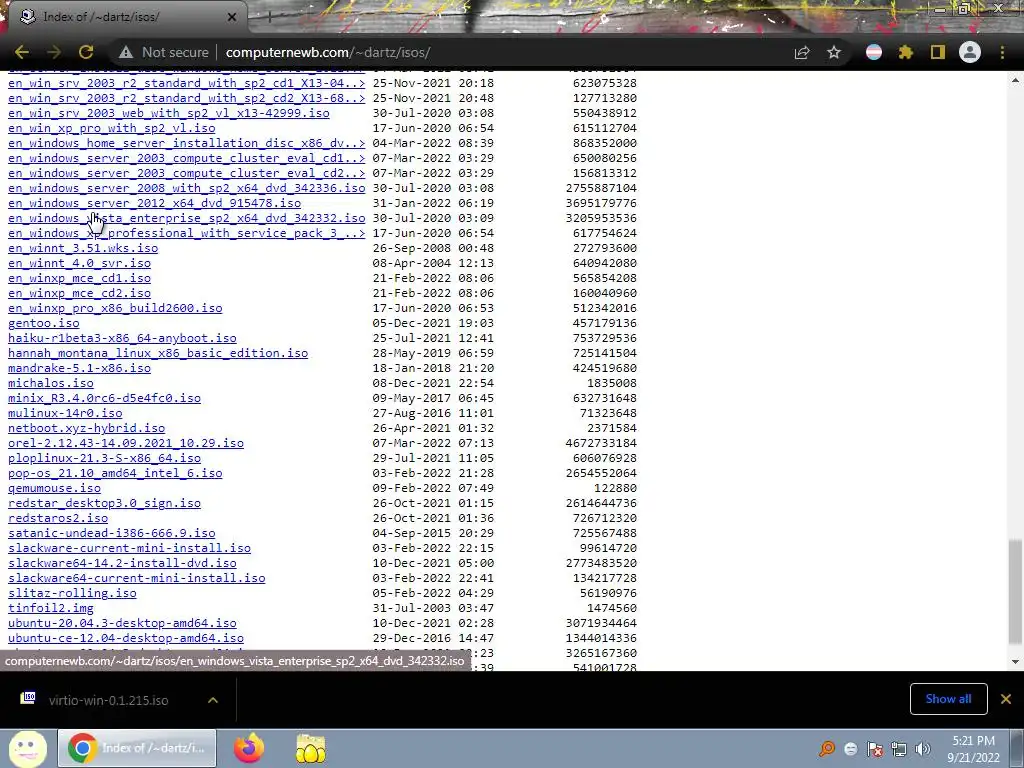The image size is (1024, 768).
Task: Expand the virtio-win-0.1.215.iso download options chevron
Action: 213,700
